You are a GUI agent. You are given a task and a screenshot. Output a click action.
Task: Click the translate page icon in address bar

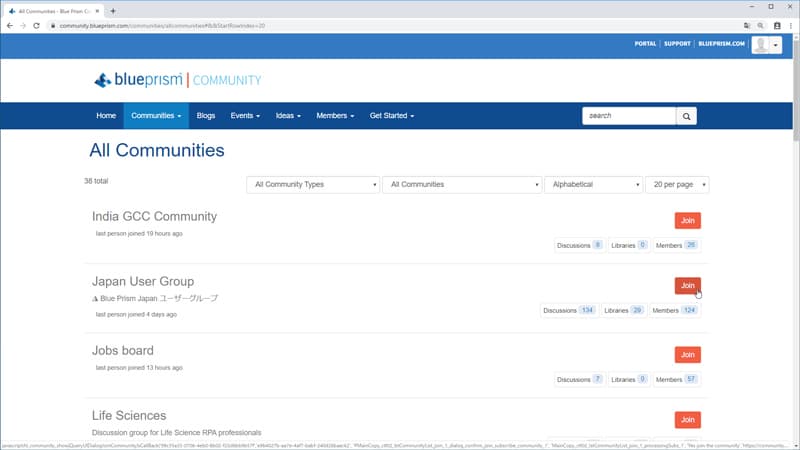(x=747, y=26)
